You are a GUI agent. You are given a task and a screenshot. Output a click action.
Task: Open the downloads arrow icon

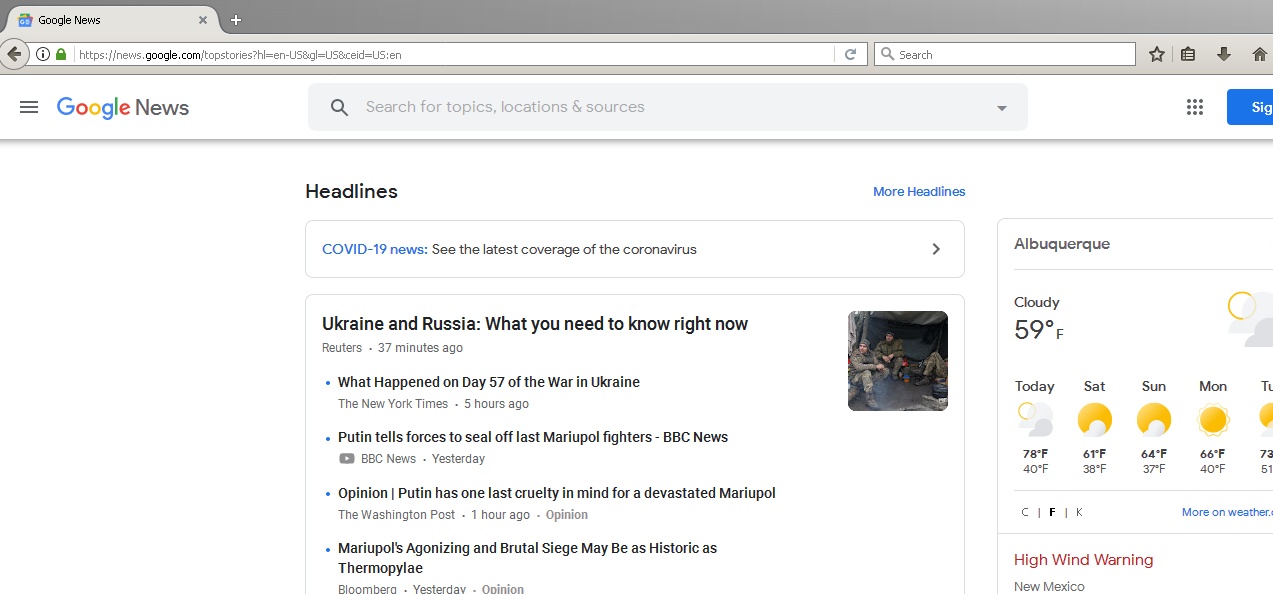(x=1223, y=54)
